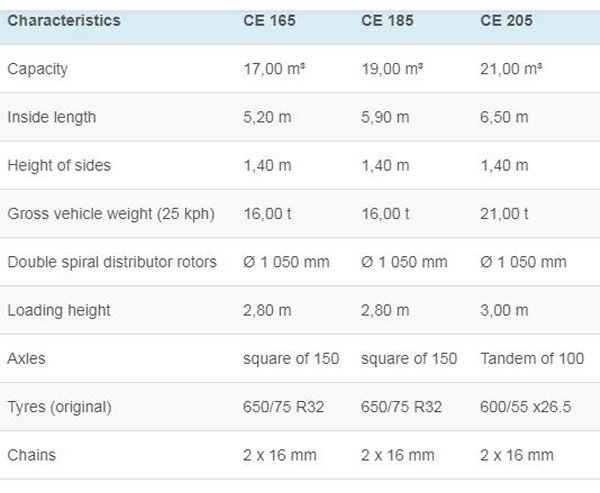Select the CE 185 column header
The width and height of the screenshot is (600, 493).
388,20
